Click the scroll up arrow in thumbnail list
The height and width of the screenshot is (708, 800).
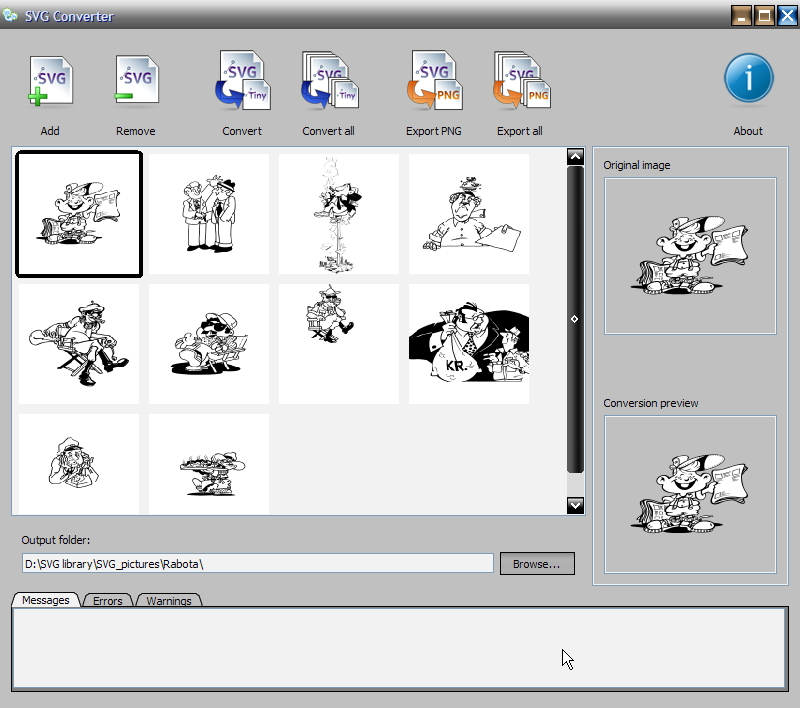(575, 156)
